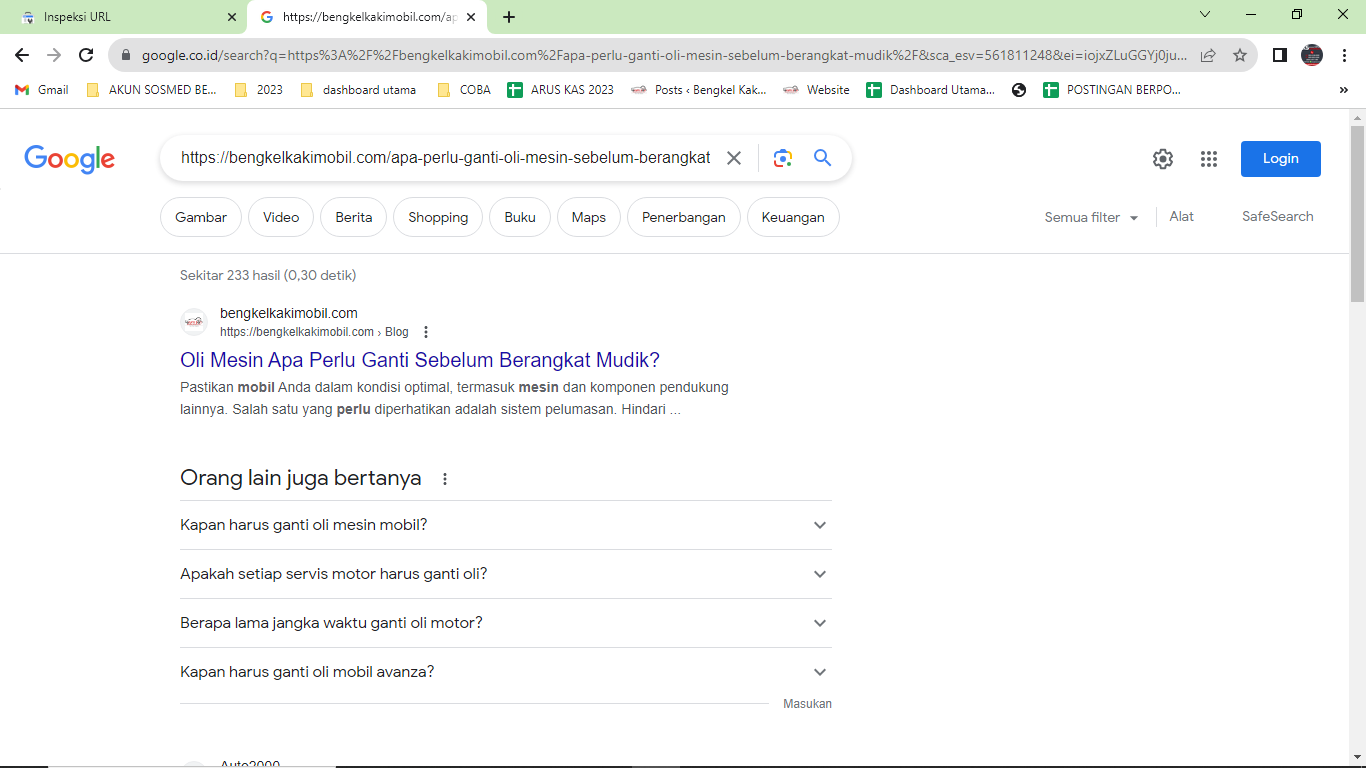Open the COBA bookmark folder

coord(464,90)
